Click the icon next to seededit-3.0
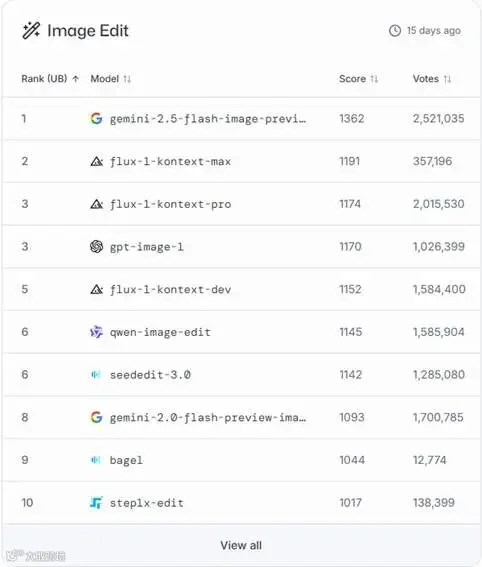Image resolution: width=482 pixels, height=567 pixels. tap(96, 375)
